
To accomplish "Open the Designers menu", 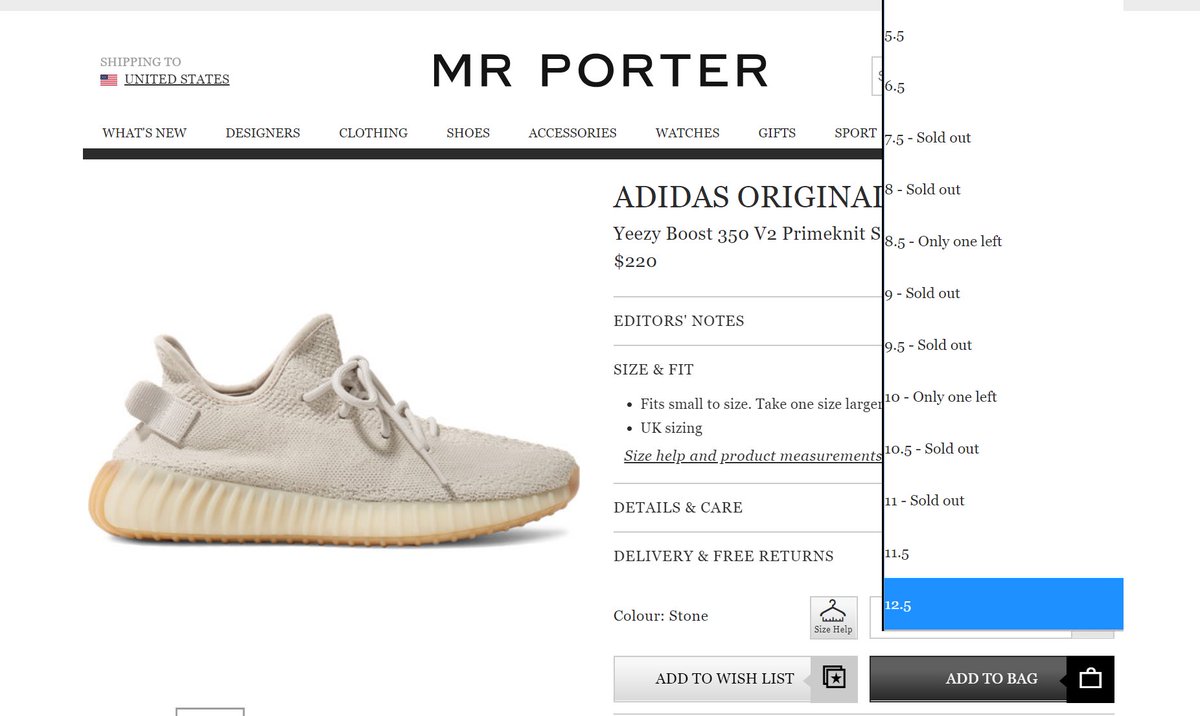I will click(263, 133).
